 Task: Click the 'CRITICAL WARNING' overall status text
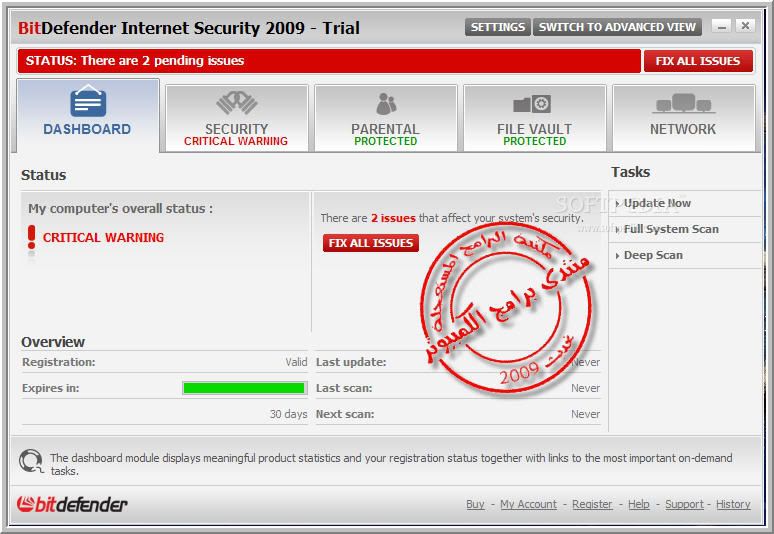click(103, 238)
